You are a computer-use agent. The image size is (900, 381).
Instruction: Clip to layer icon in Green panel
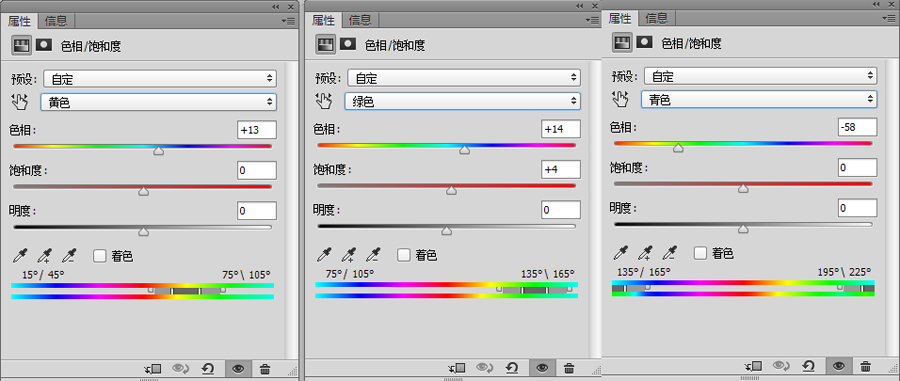point(457,367)
